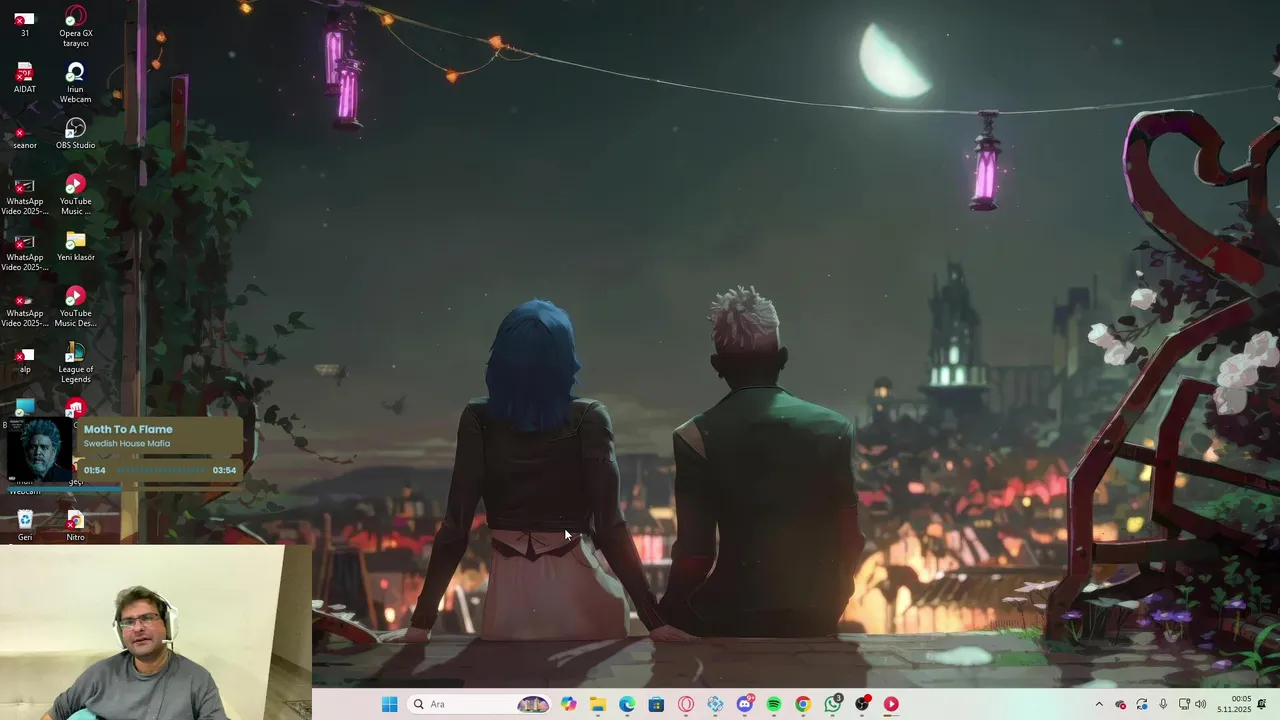Click the search highlight image in search bar
Screen dimensions: 1280x720
[533, 704]
